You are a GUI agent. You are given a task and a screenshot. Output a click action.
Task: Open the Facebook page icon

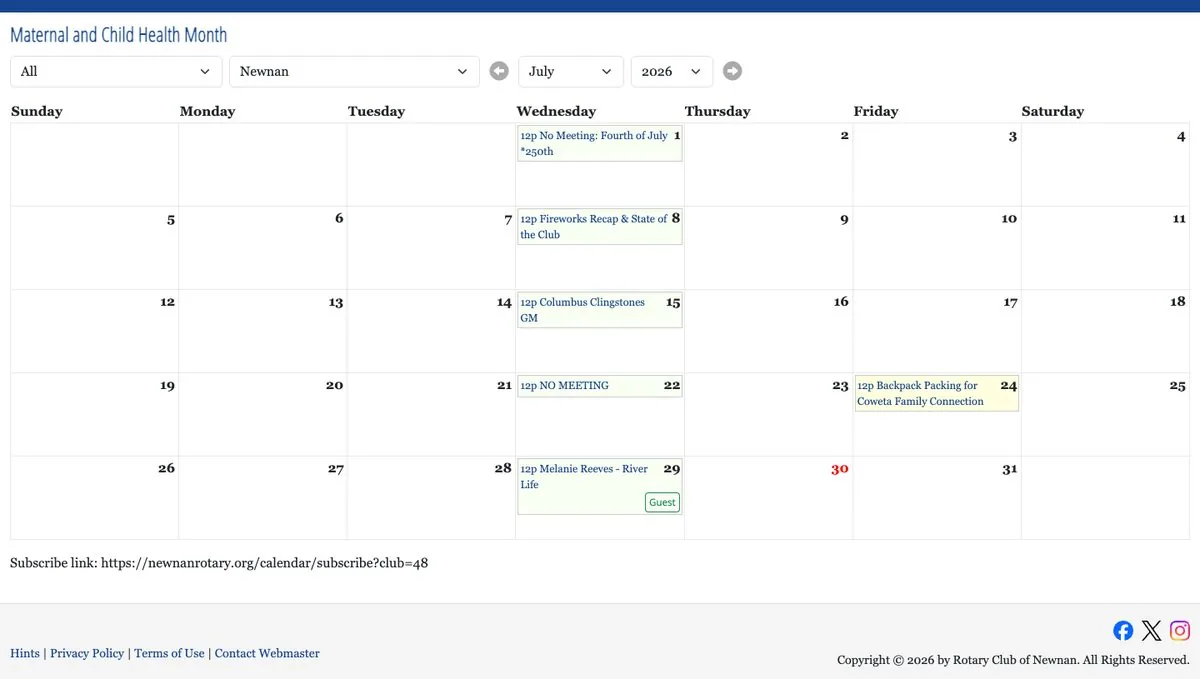pyautogui.click(x=1123, y=630)
